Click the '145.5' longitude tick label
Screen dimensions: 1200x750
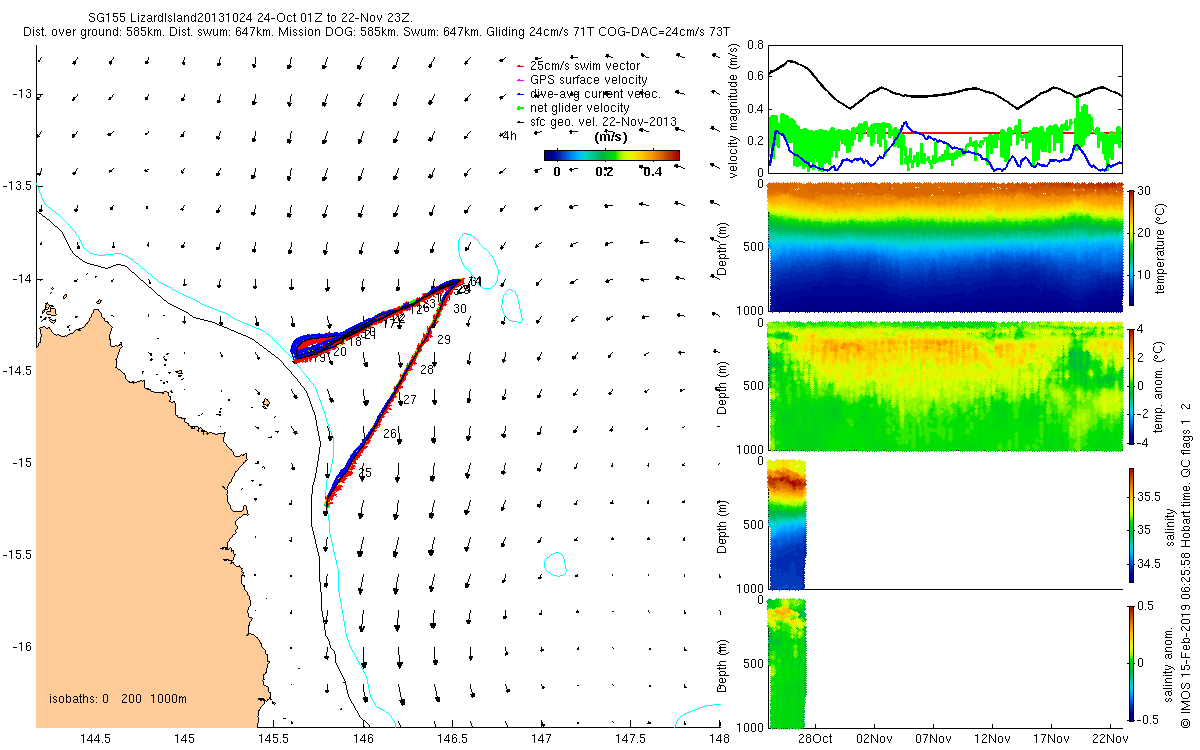pyautogui.click(x=273, y=738)
